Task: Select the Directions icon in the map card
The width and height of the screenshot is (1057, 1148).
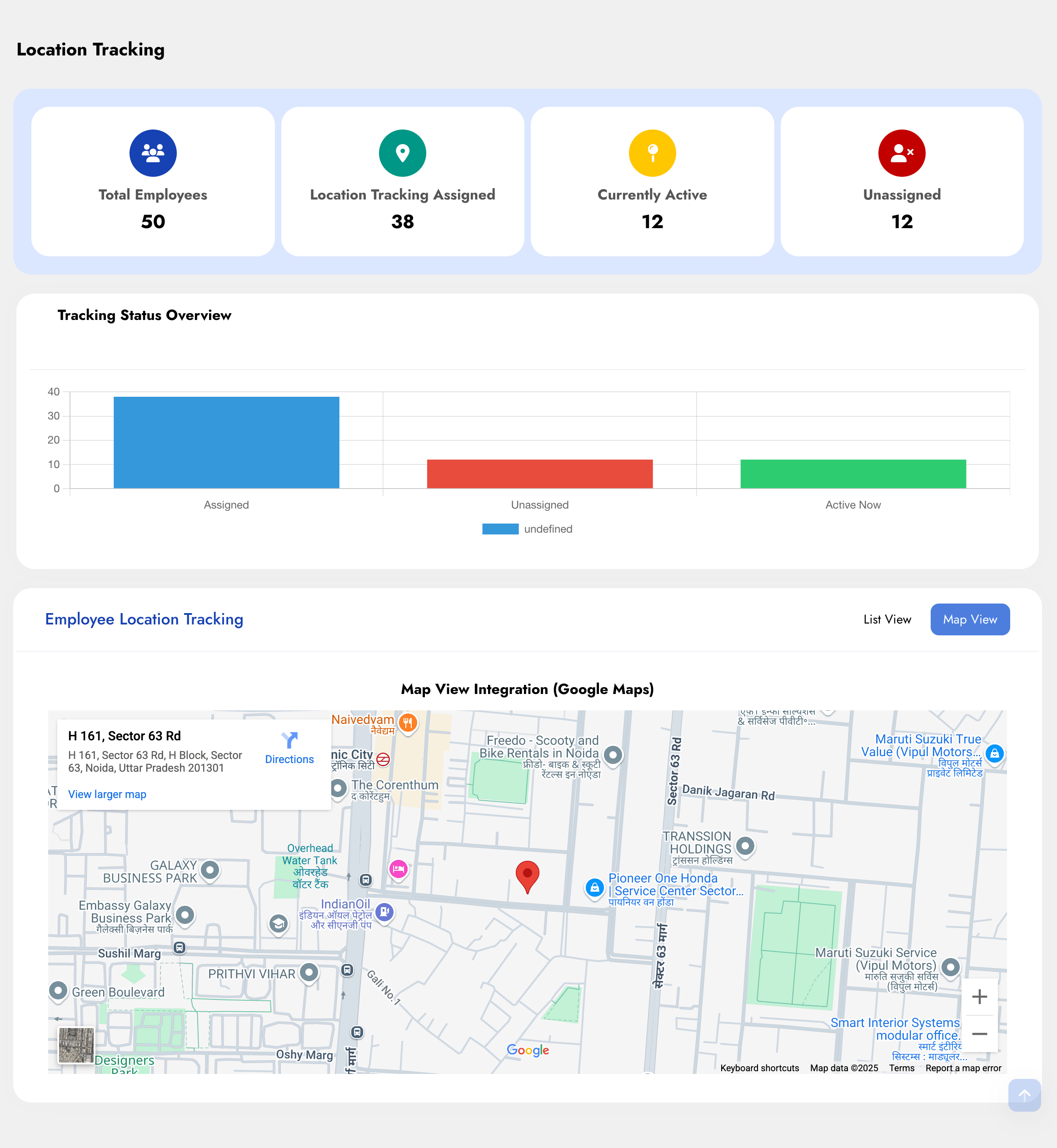Action: tap(289, 742)
